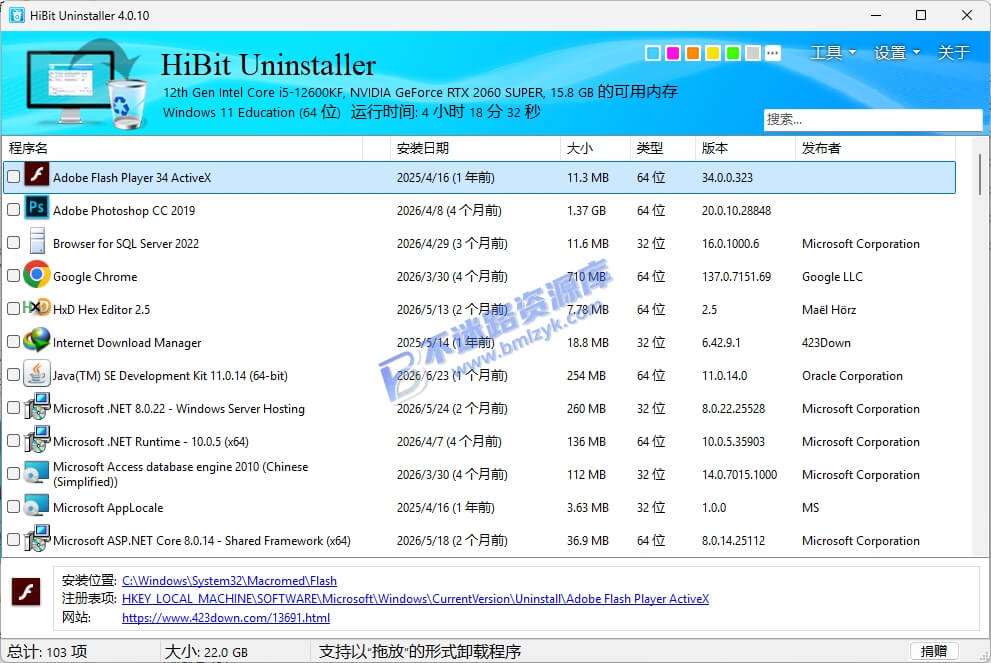Viewport: 991px width, 663px height.
Task: Tick the Microsoft AppLocale checkbox
Action: pyautogui.click(x=13, y=507)
